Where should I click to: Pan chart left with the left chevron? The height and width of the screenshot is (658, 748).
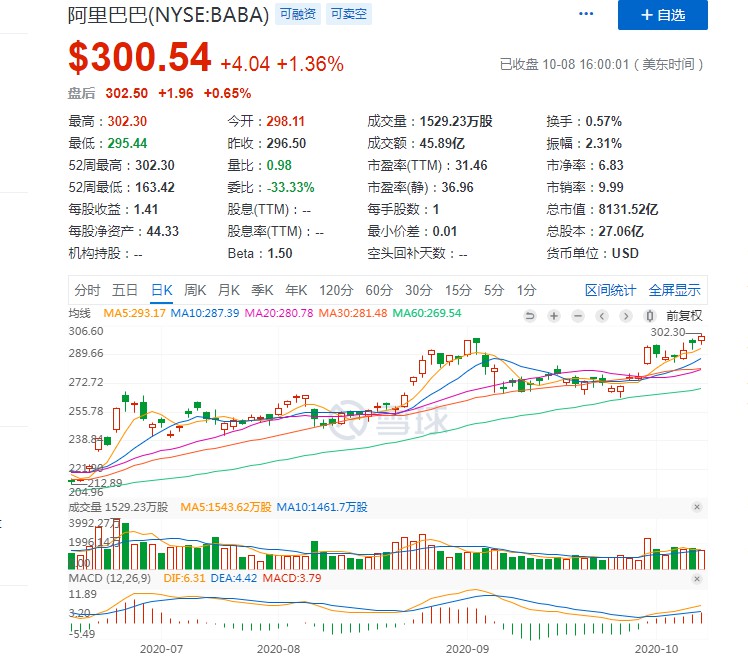[x=602, y=315]
